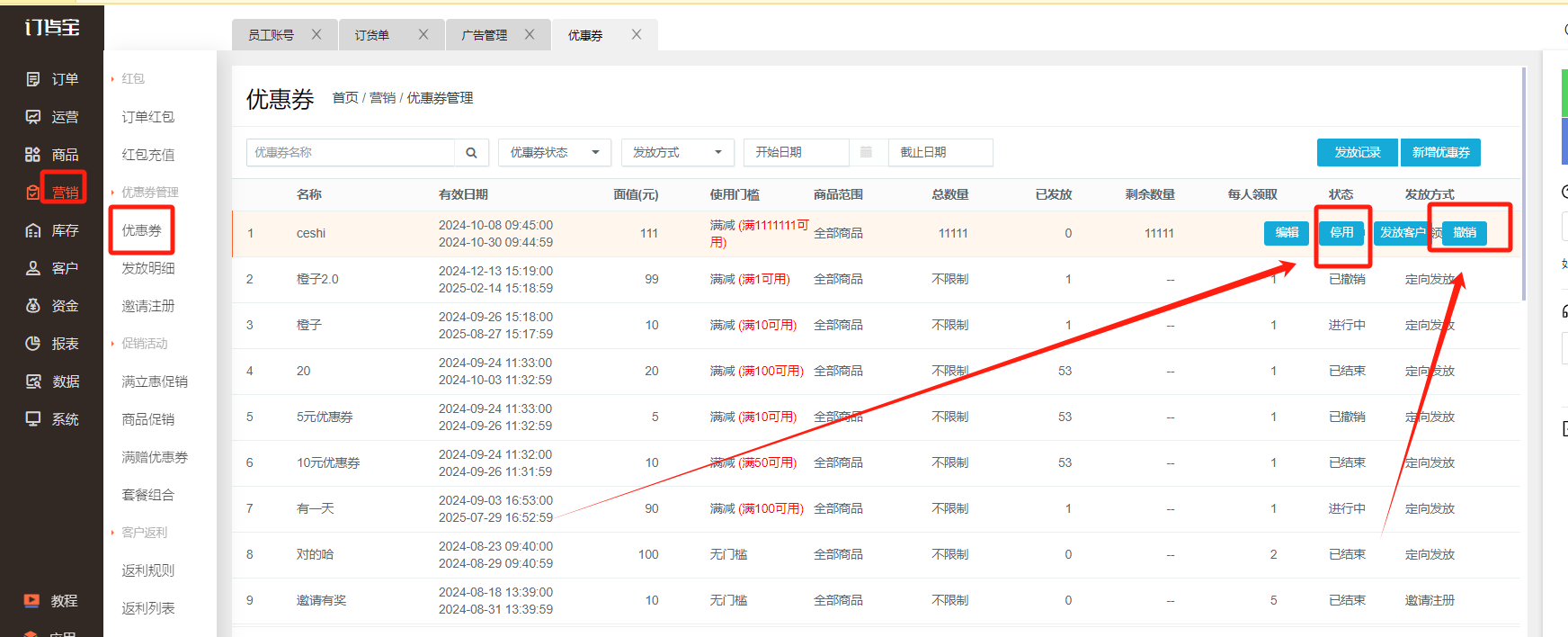Open 满立惠促销 in the submenu
This screenshot has height=637, width=1568.
click(155, 381)
